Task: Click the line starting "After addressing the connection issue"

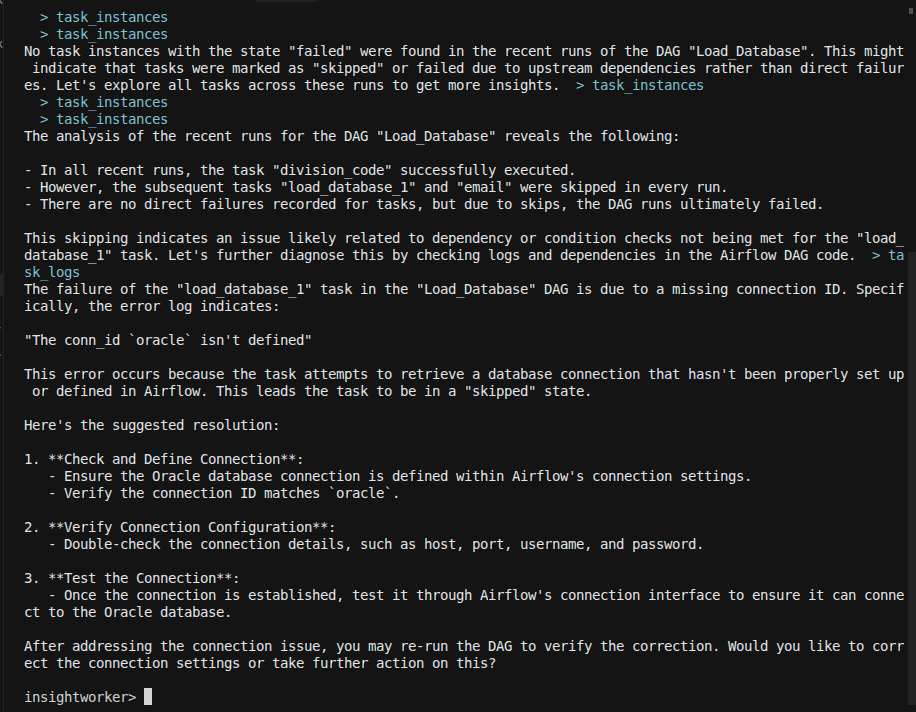Action: click(464, 646)
